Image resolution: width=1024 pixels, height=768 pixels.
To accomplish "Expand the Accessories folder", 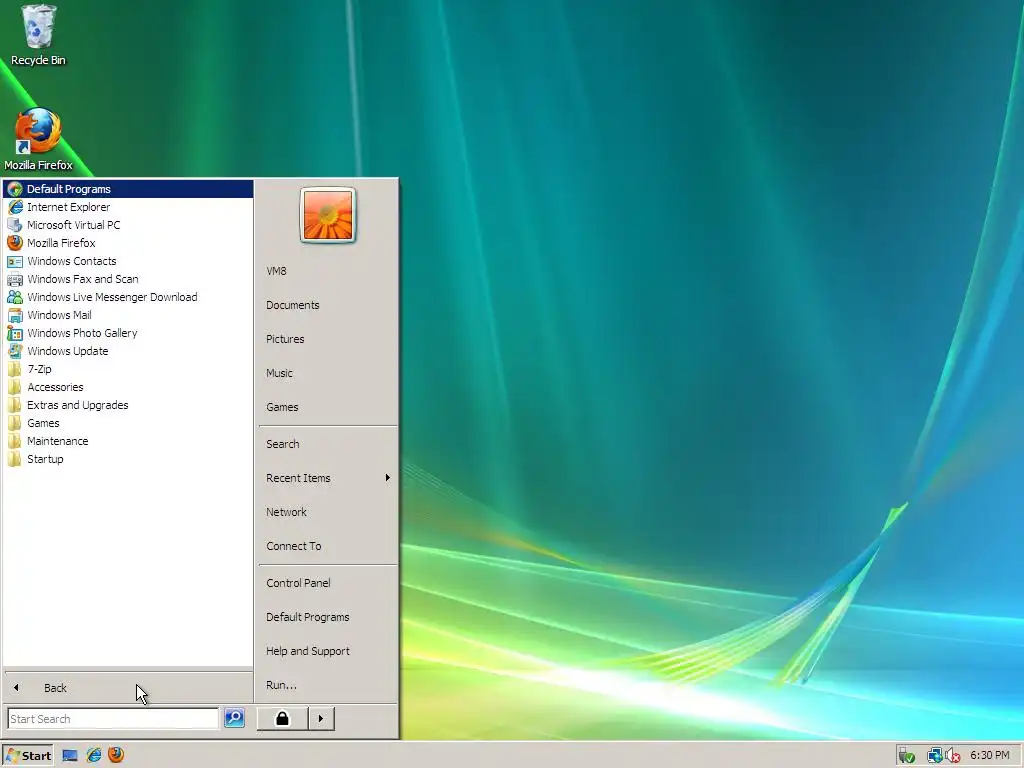I will (x=128, y=387).
